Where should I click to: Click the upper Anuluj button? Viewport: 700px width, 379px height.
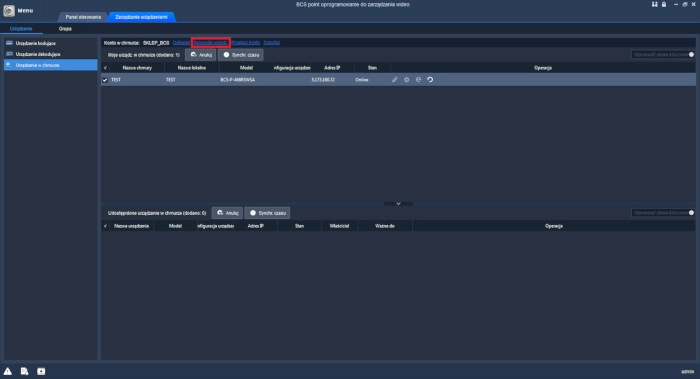pyautogui.click(x=201, y=55)
